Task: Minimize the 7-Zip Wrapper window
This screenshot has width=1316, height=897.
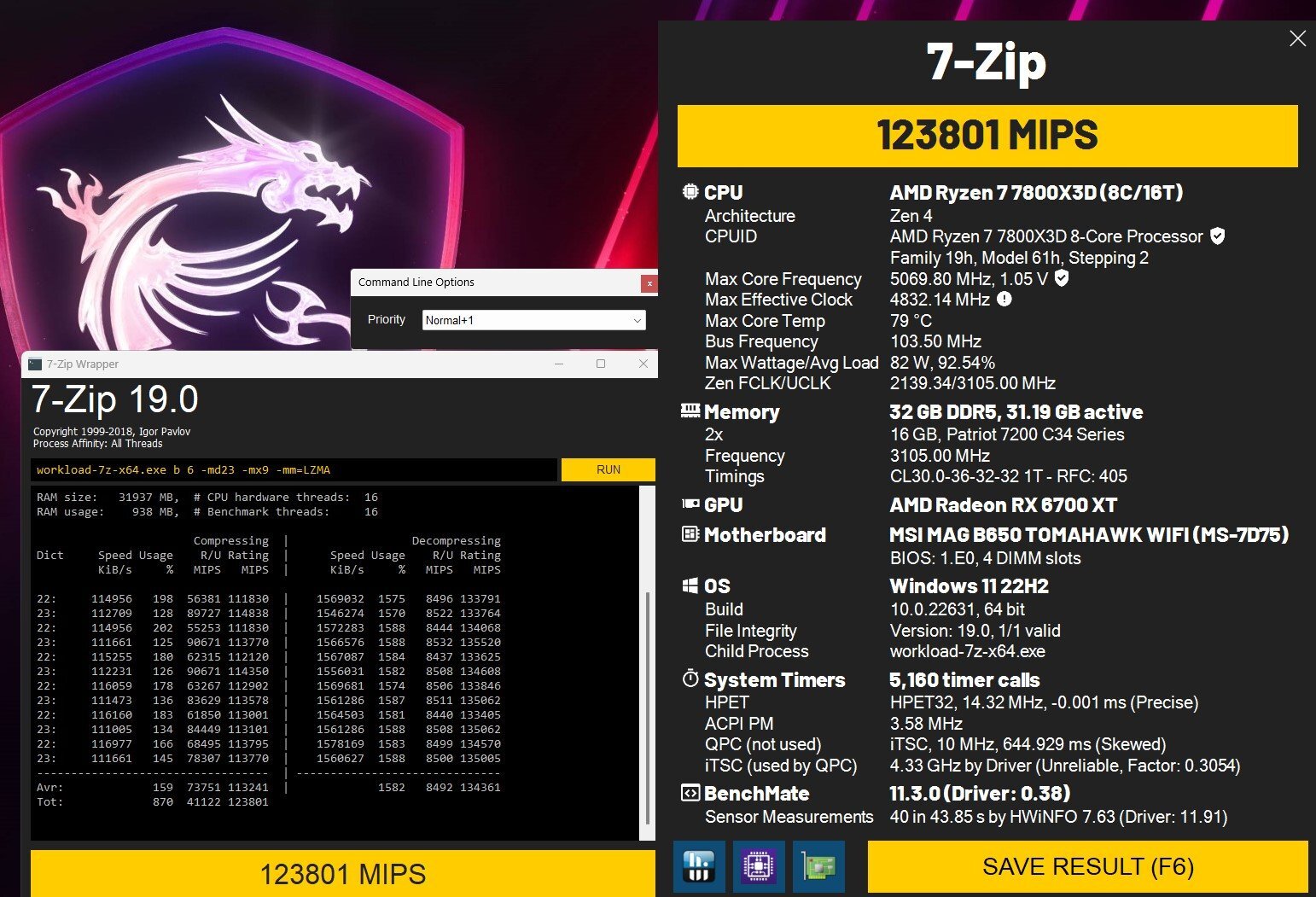Action: coord(559,364)
